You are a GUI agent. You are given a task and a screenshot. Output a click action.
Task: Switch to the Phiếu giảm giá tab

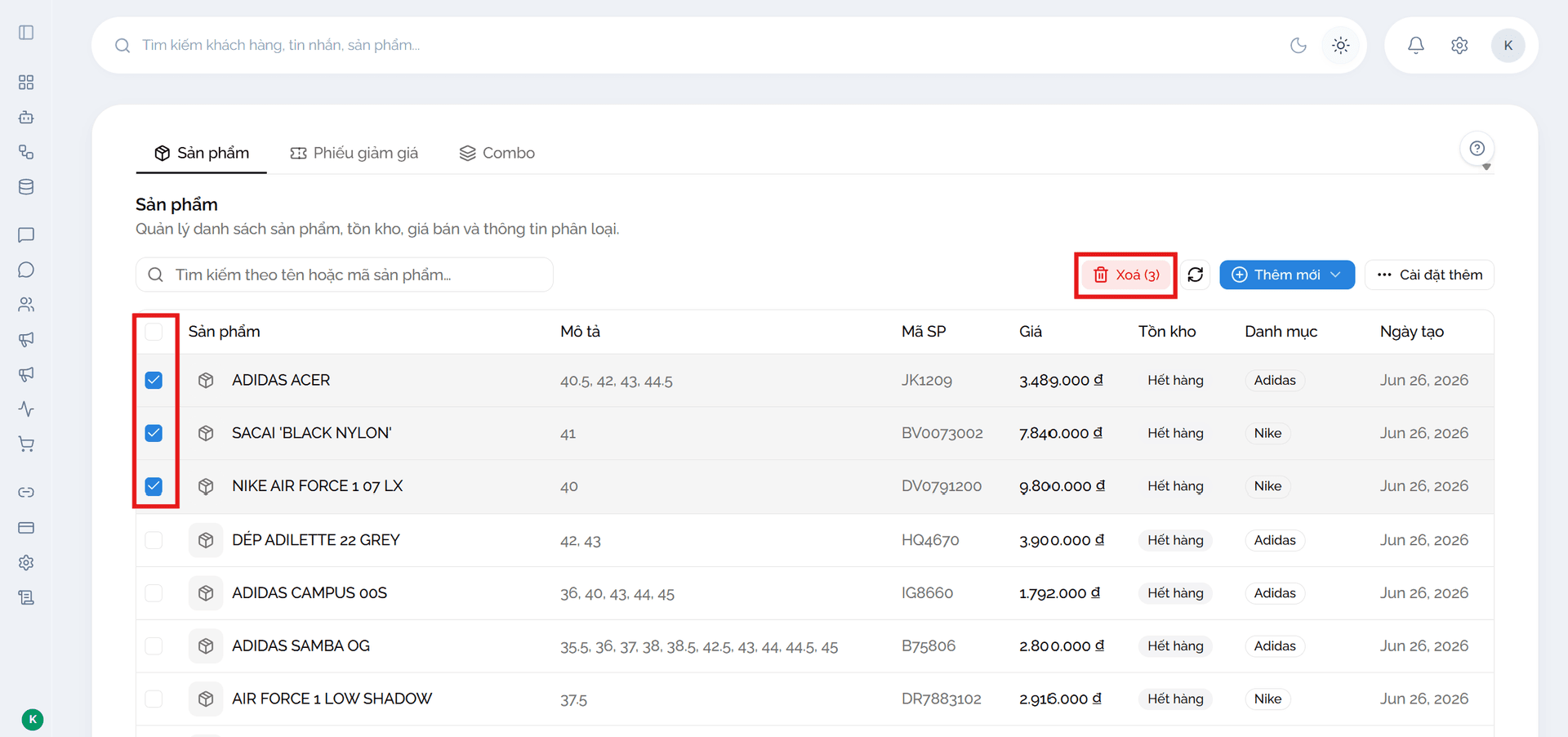click(x=354, y=153)
